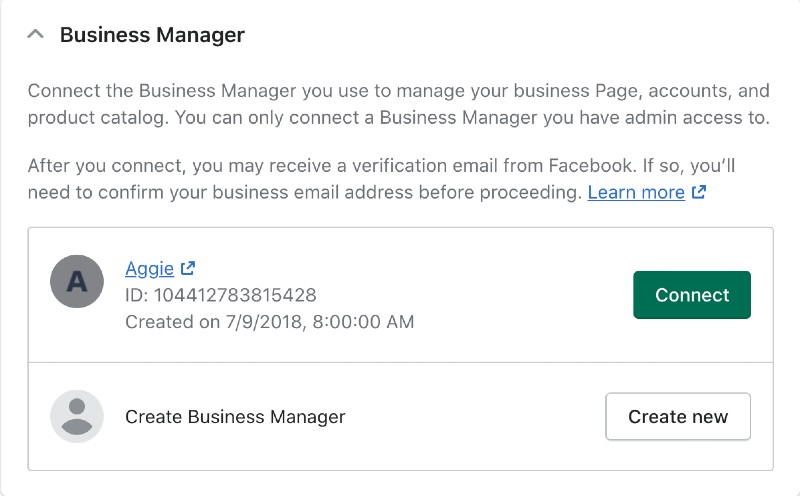Click the default person avatar icon
Image resolution: width=800 pixels, height=496 pixels.
(x=77, y=416)
